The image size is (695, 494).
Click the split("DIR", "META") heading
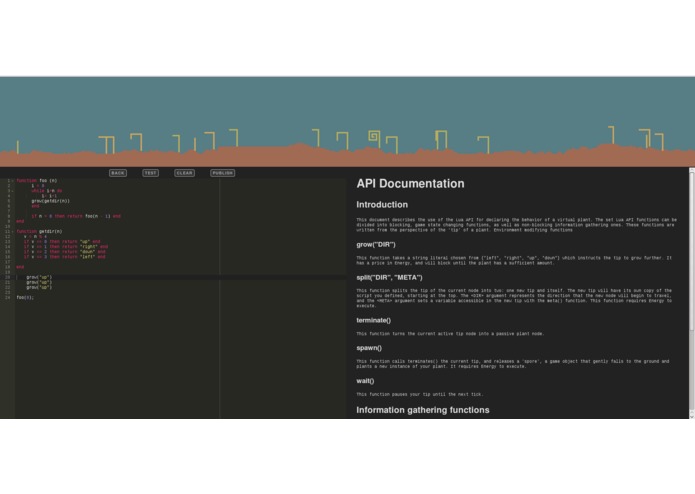pyautogui.click(x=389, y=278)
